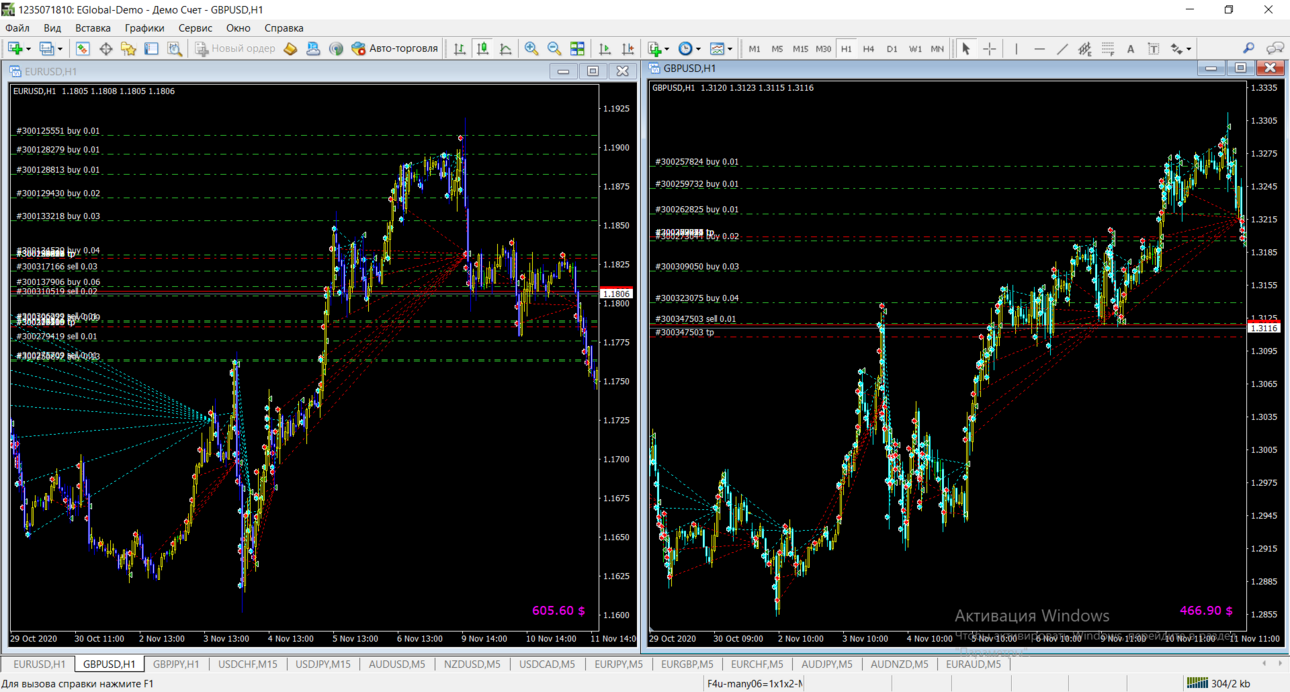Switch to the USDCHF,M15 chart tab
1290x692 pixels.
point(248,664)
